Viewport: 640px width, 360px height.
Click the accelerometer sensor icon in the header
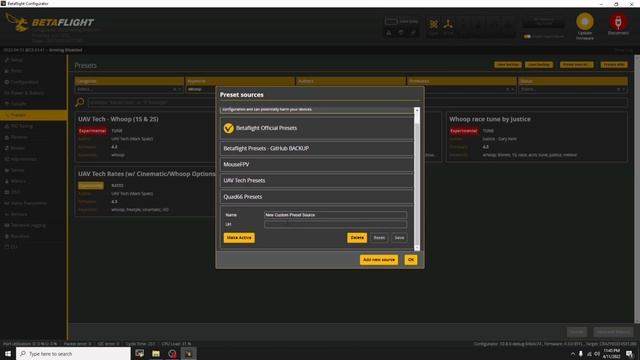(x=448, y=24)
